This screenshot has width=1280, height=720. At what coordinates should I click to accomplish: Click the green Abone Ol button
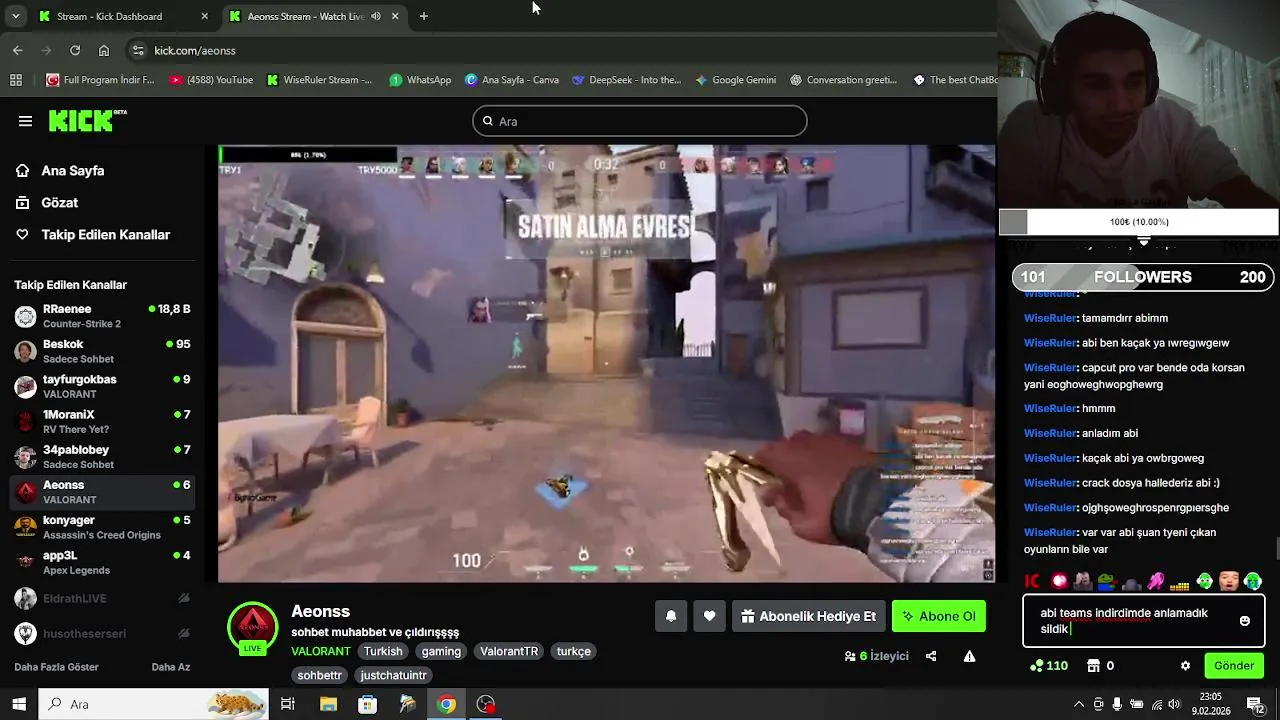pos(939,616)
